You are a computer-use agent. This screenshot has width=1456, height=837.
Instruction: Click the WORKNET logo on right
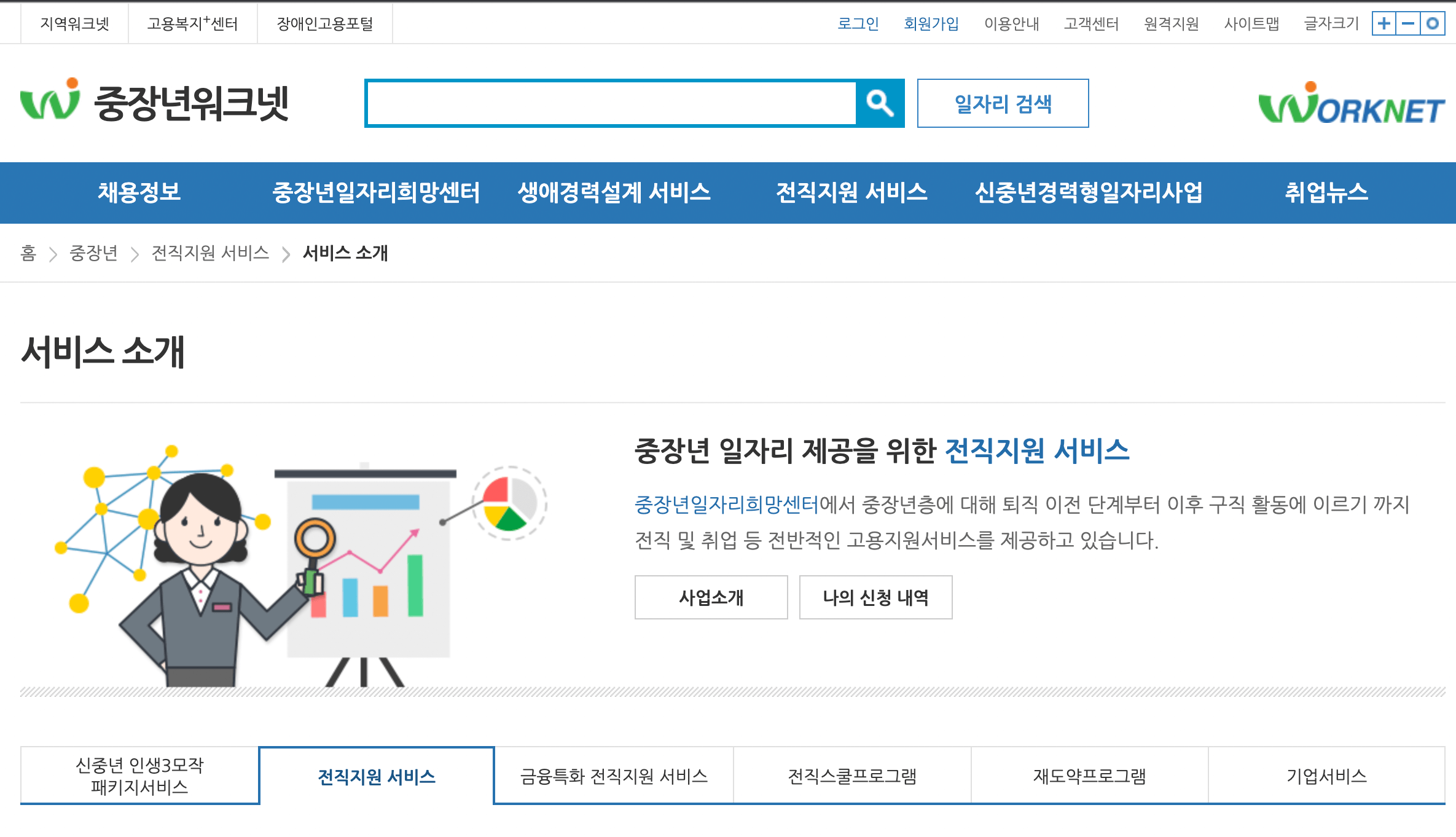point(1351,104)
